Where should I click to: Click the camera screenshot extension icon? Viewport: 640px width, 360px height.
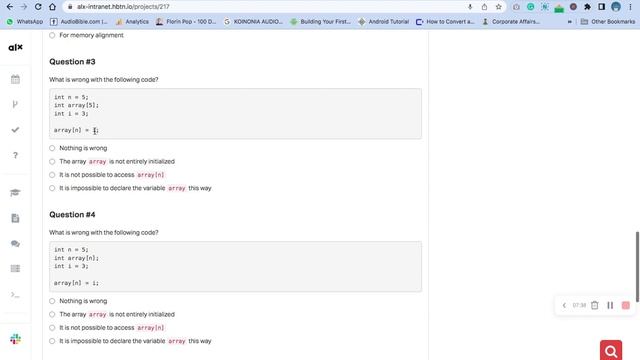tap(516, 7)
